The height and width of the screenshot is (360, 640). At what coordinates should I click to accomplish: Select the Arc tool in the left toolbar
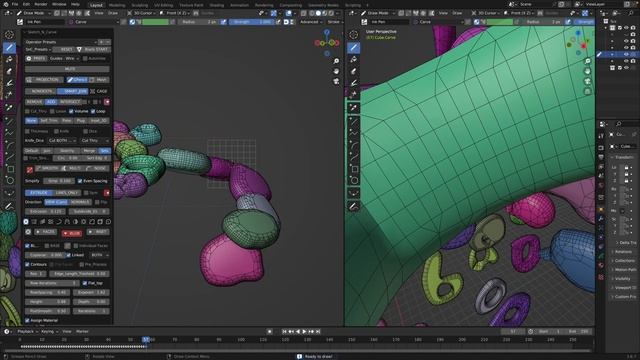pos(9,145)
